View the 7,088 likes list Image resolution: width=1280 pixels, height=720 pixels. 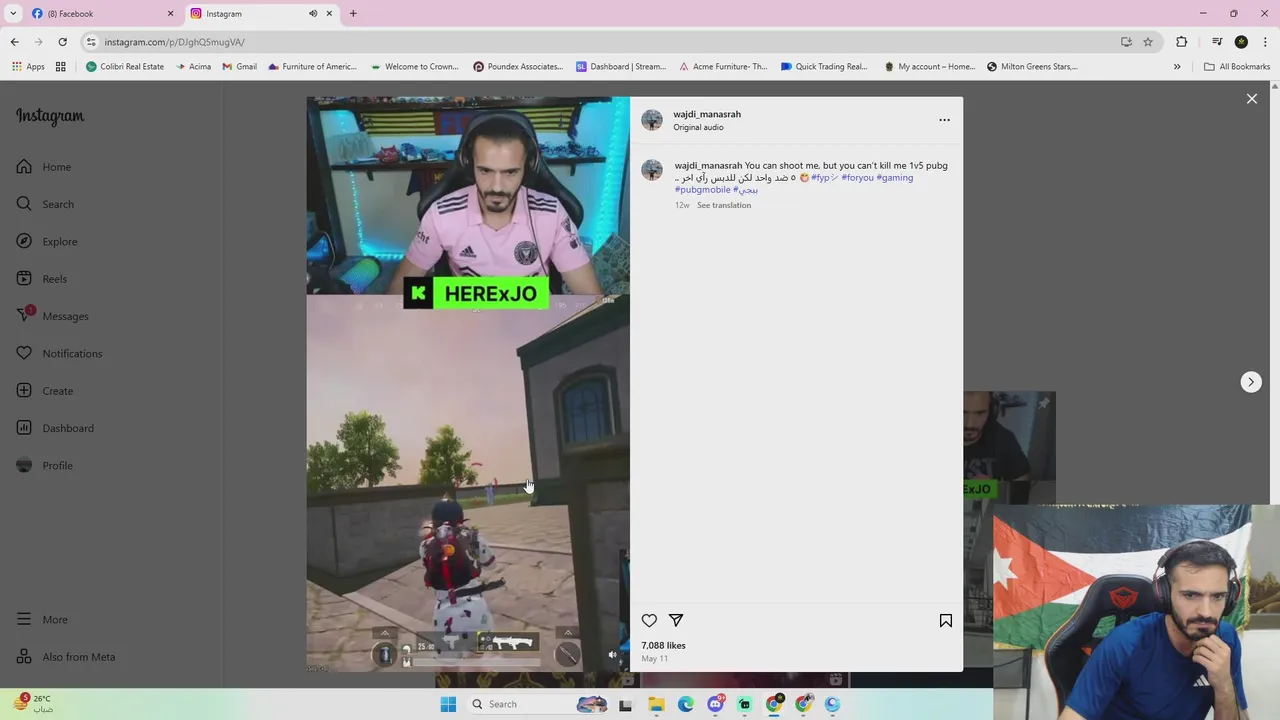coord(663,646)
